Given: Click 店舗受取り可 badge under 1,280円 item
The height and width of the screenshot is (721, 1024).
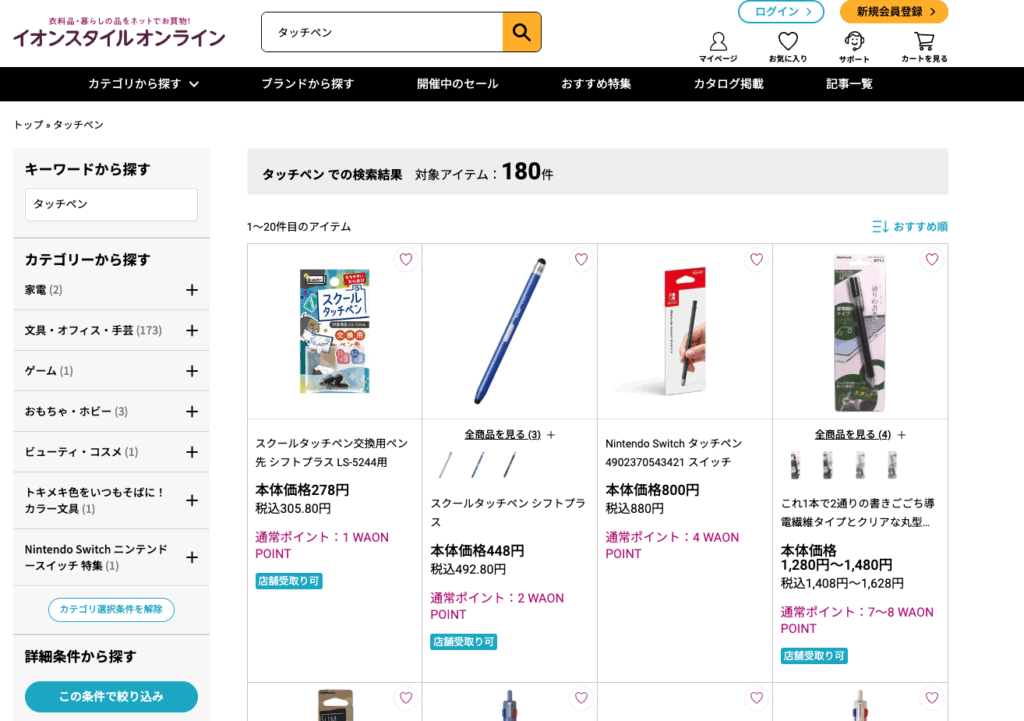Looking at the screenshot, I should pyautogui.click(x=814, y=656).
